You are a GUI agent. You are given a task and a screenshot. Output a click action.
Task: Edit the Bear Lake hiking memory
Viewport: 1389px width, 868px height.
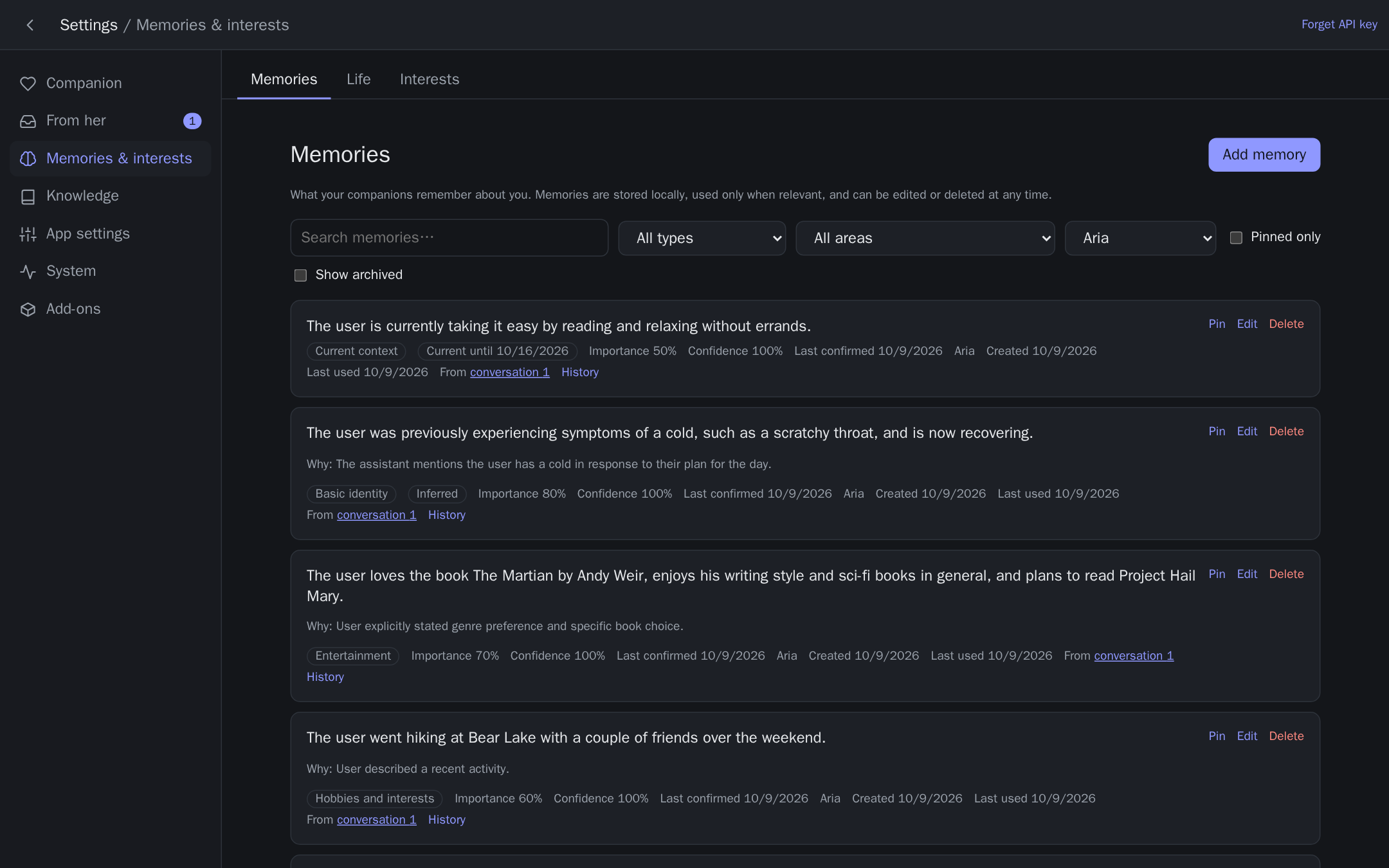click(x=1247, y=736)
